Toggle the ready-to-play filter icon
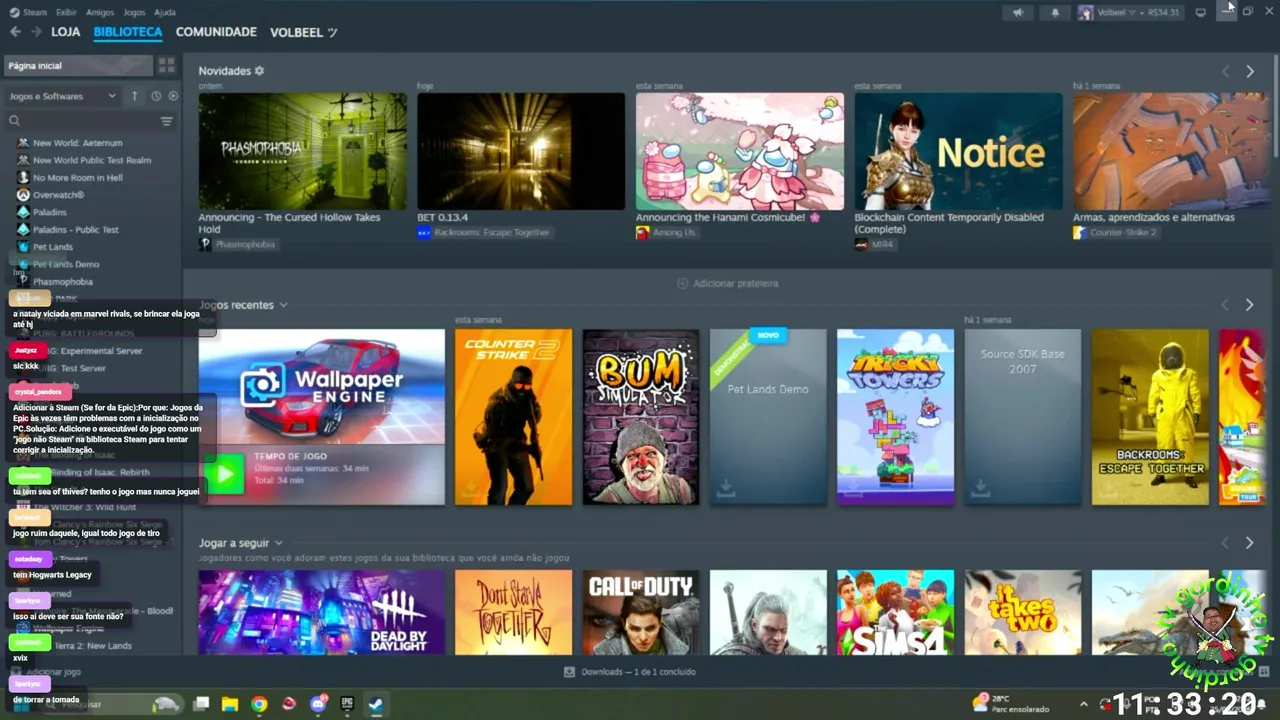The width and height of the screenshot is (1280, 720). [173, 96]
